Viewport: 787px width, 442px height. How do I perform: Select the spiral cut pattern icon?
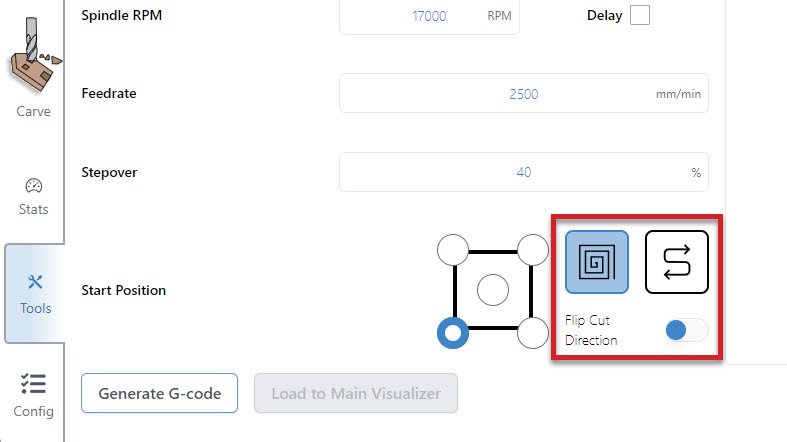pyautogui.click(x=597, y=262)
